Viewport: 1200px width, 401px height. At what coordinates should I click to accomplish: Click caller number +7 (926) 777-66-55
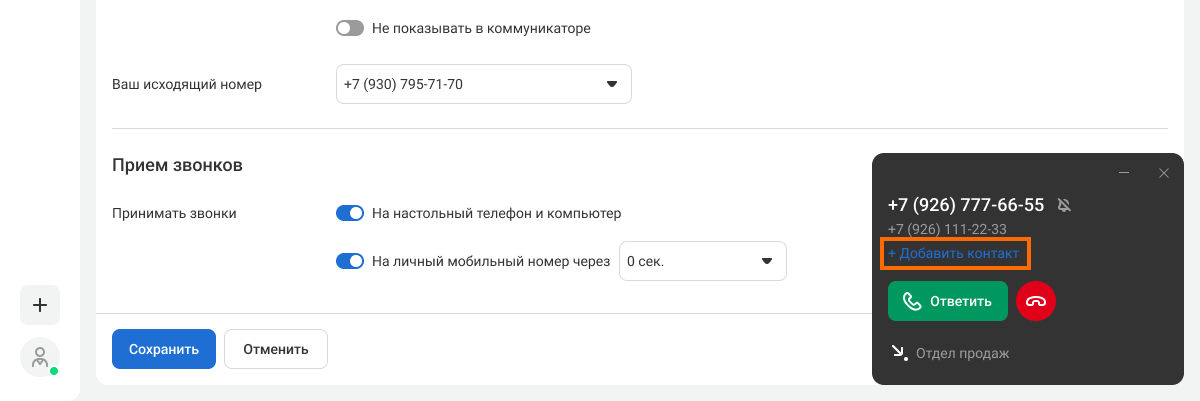point(966,205)
